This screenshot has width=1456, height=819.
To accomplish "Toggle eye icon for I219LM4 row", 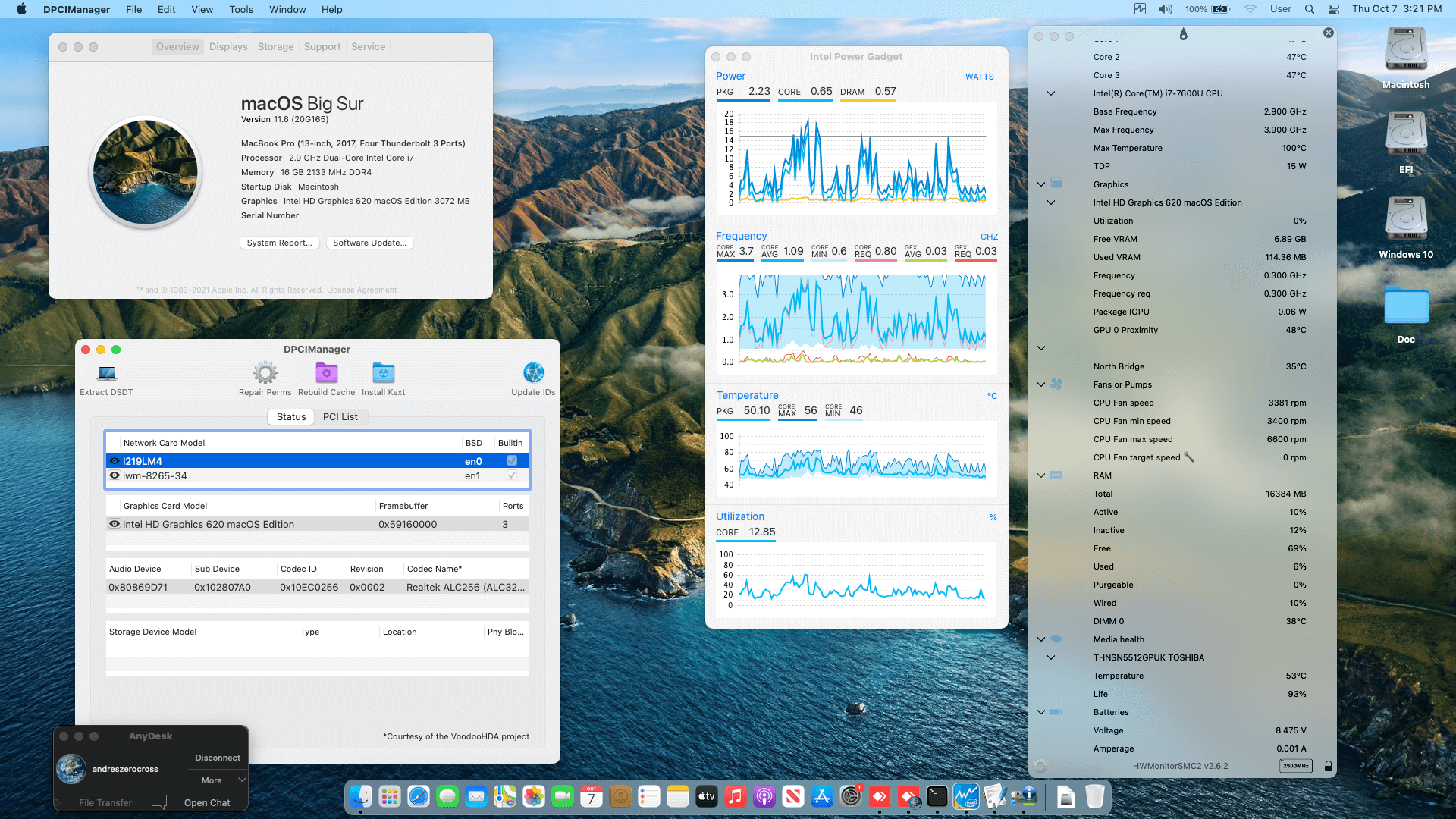I will (115, 461).
